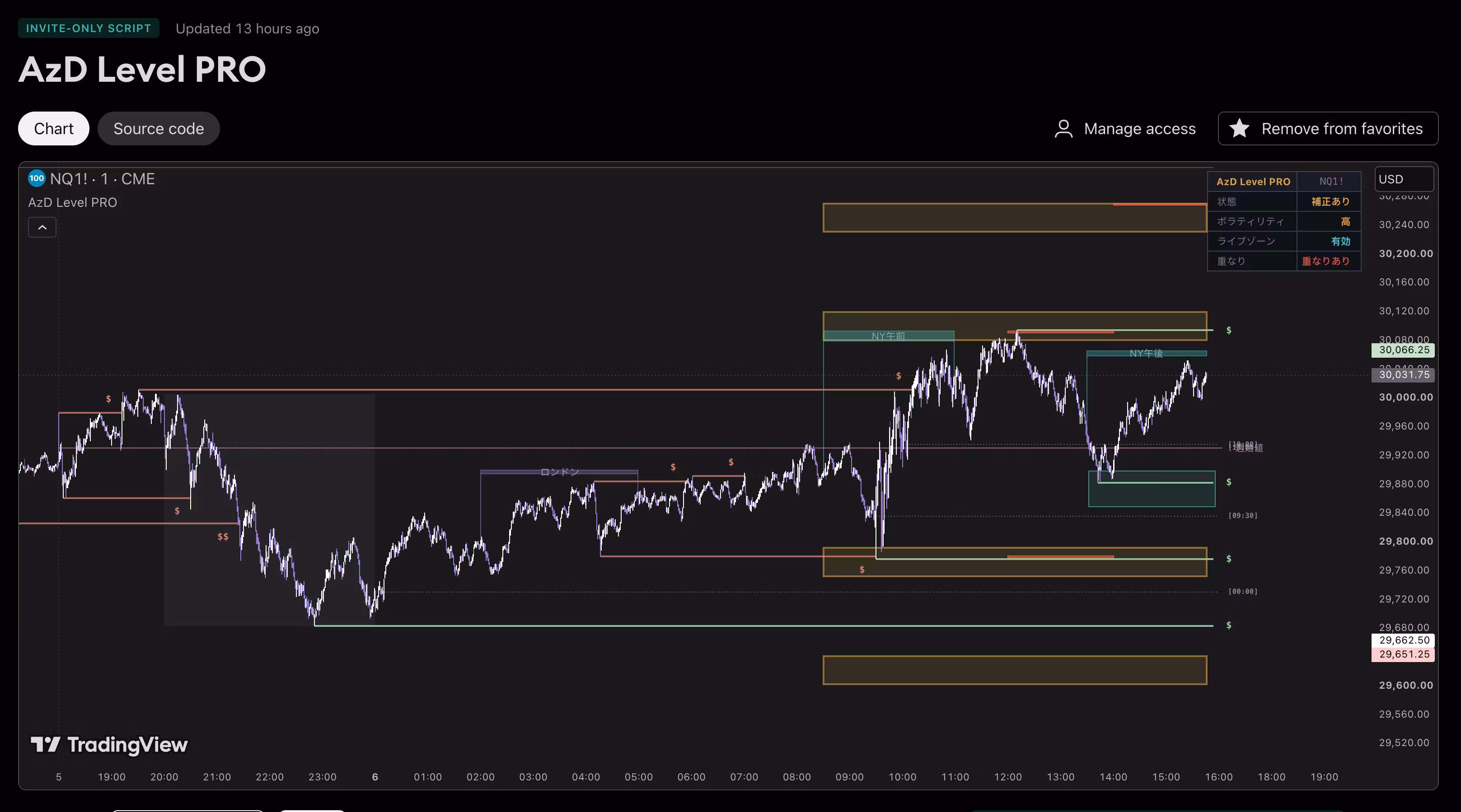Click the NQ1! cell in info table

[1330, 182]
